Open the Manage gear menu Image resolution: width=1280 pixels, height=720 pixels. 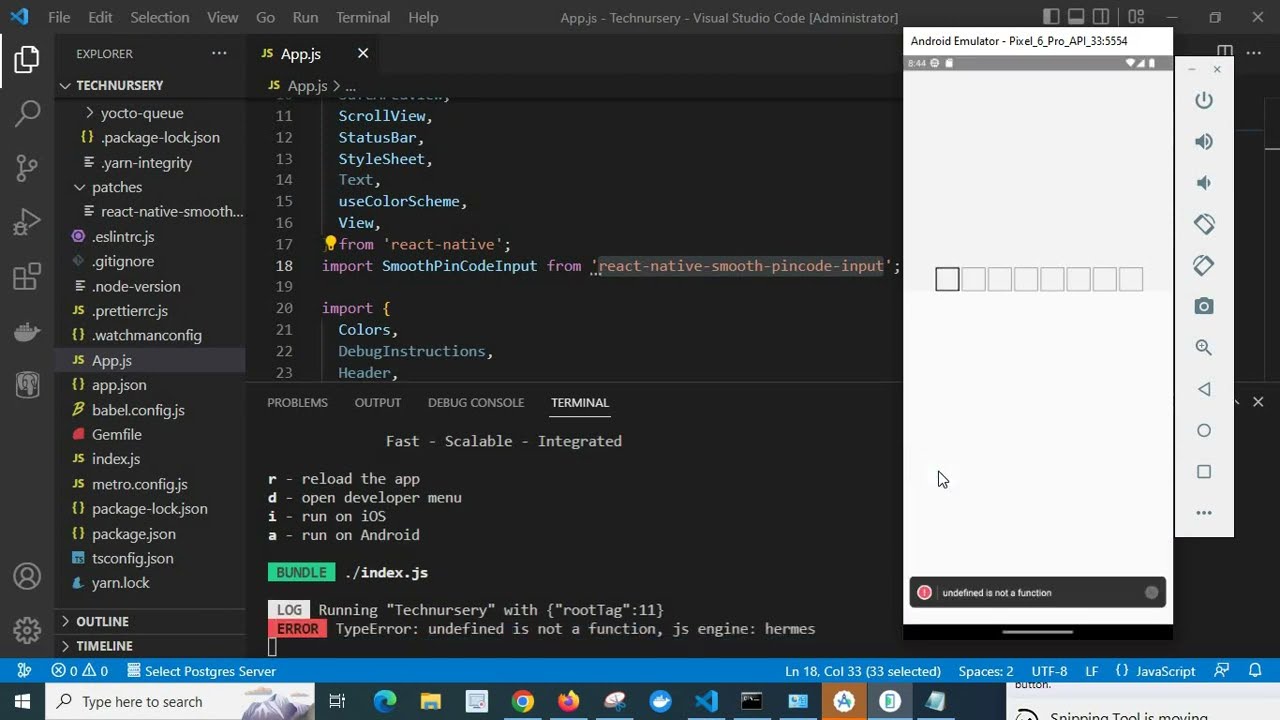pyautogui.click(x=27, y=631)
